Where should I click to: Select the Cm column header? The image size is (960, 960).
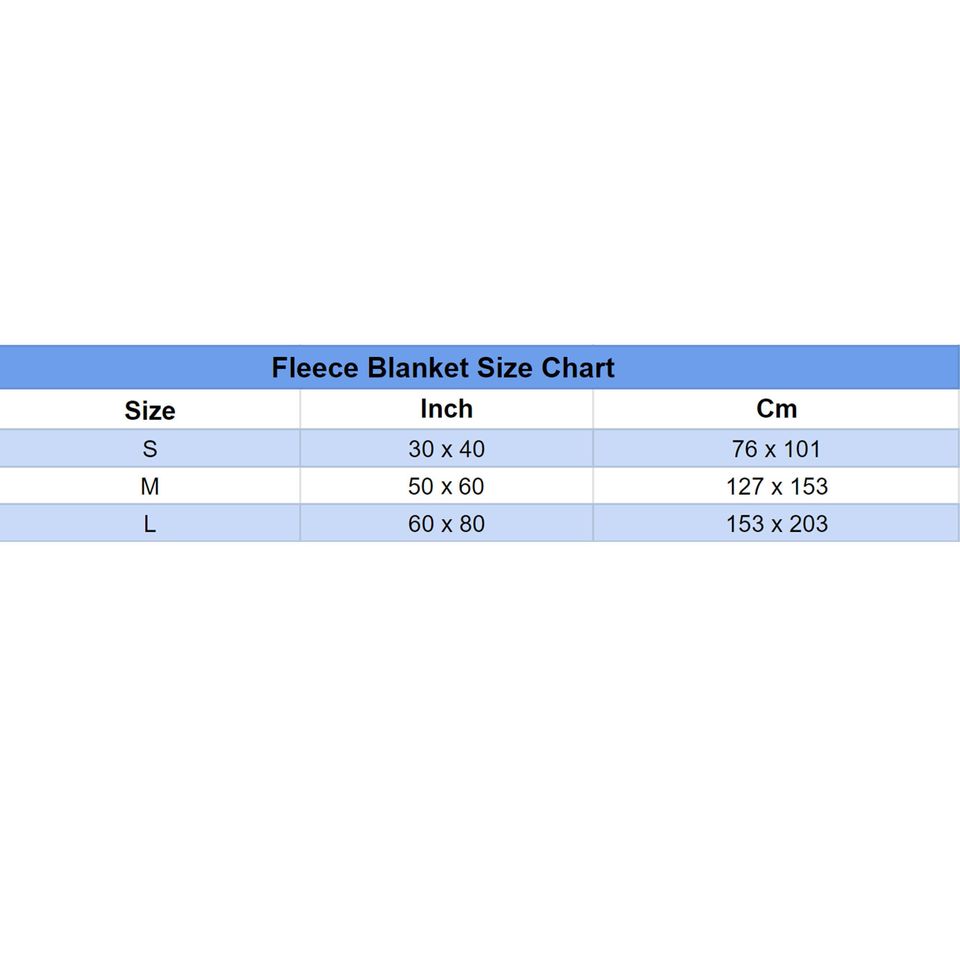click(777, 409)
